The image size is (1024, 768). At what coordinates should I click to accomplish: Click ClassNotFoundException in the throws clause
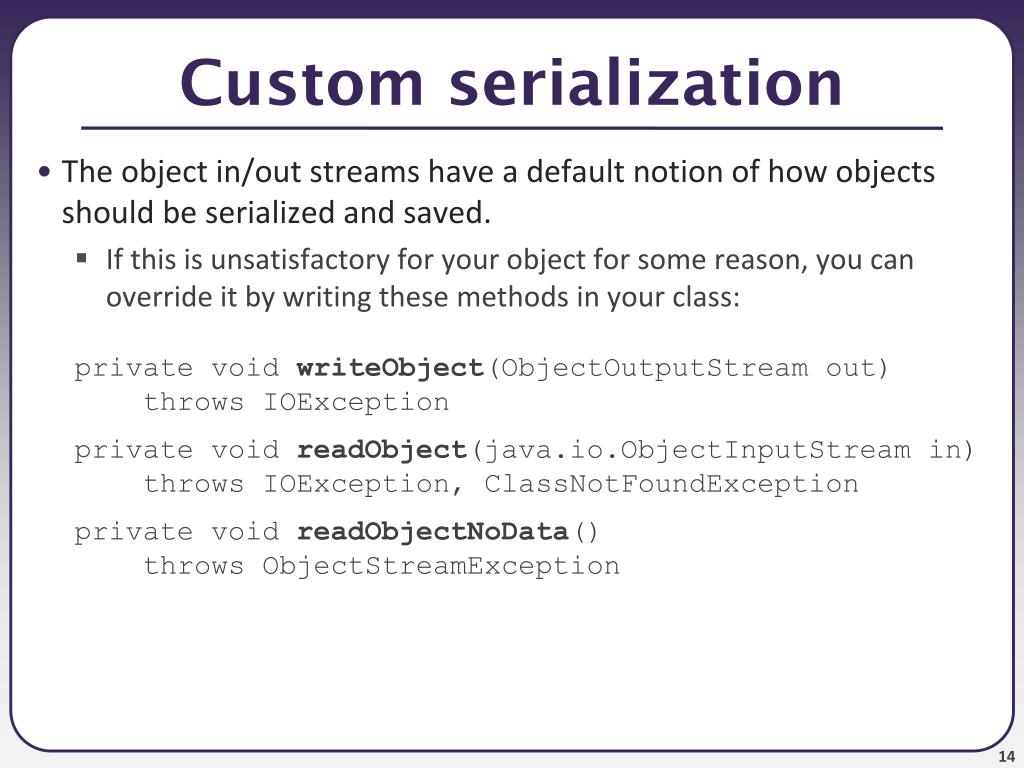point(671,484)
